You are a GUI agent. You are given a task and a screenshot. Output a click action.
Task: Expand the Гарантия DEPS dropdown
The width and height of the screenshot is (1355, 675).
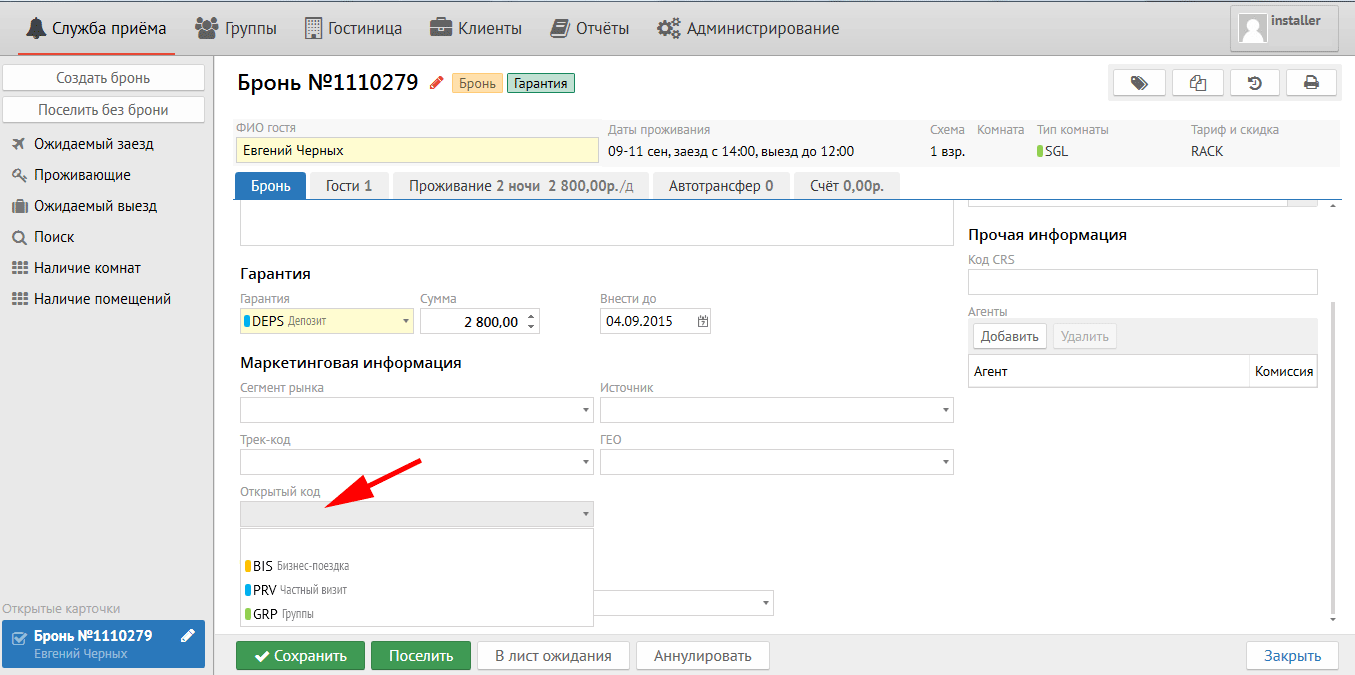pos(405,322)
